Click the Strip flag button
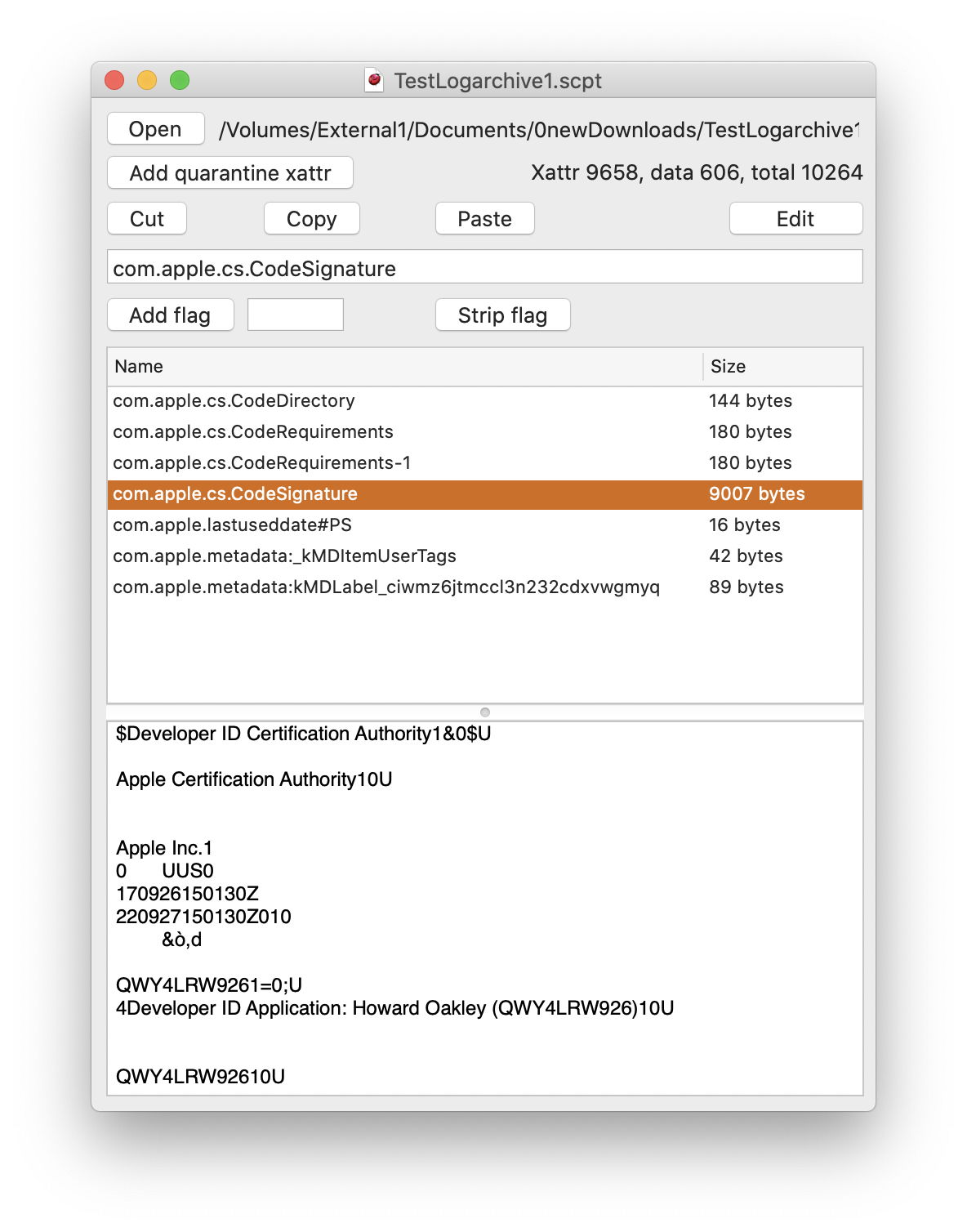 pos(501,315)
